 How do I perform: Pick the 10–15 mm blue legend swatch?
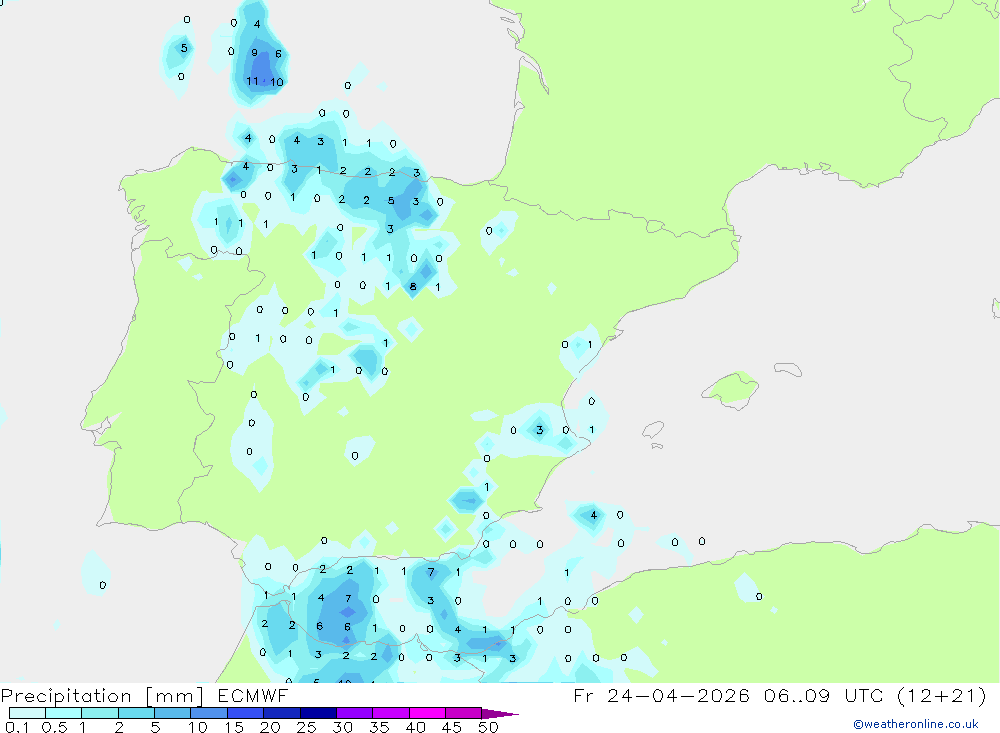209,713
